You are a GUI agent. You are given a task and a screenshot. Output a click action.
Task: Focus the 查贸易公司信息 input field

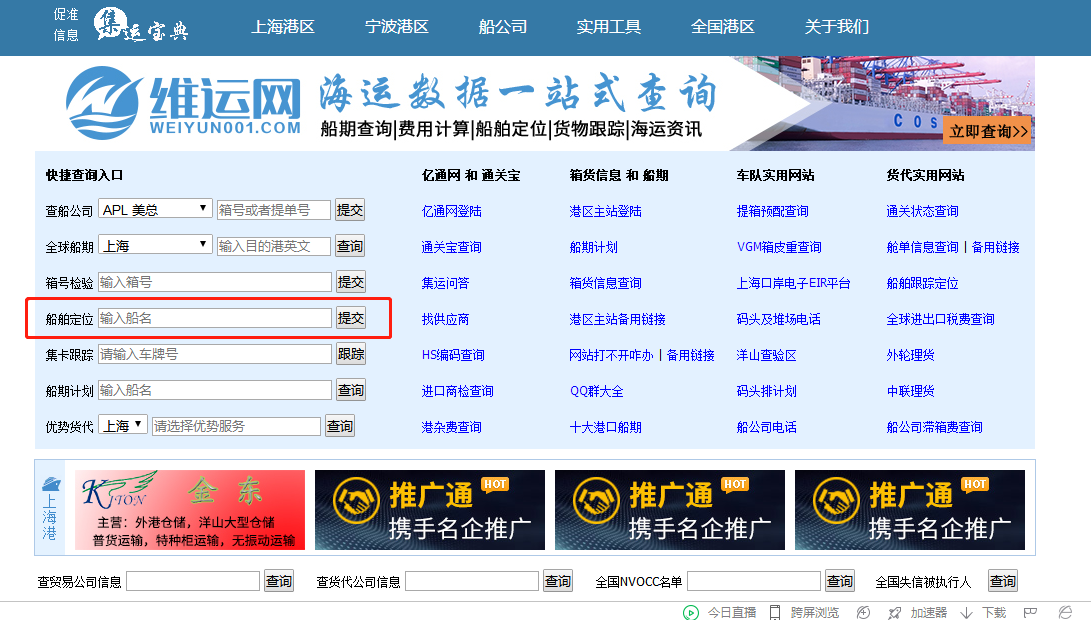pyautogui.click(x=193, y=581)
